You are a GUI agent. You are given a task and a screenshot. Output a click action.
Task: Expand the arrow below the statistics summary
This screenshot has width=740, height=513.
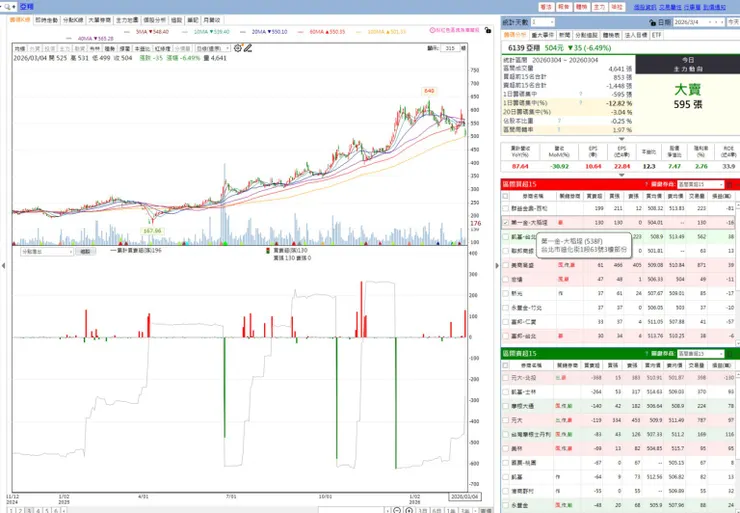tap(622, 139)
